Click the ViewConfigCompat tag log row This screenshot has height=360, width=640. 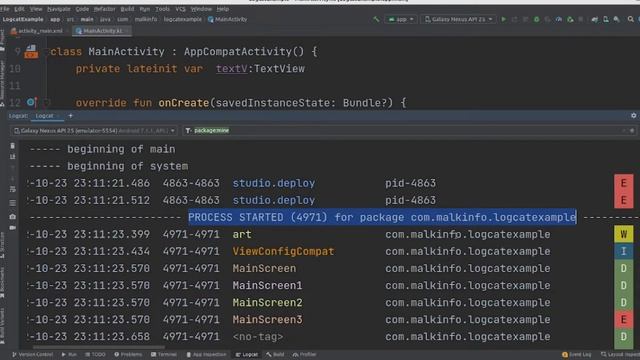tap(320, 251)
